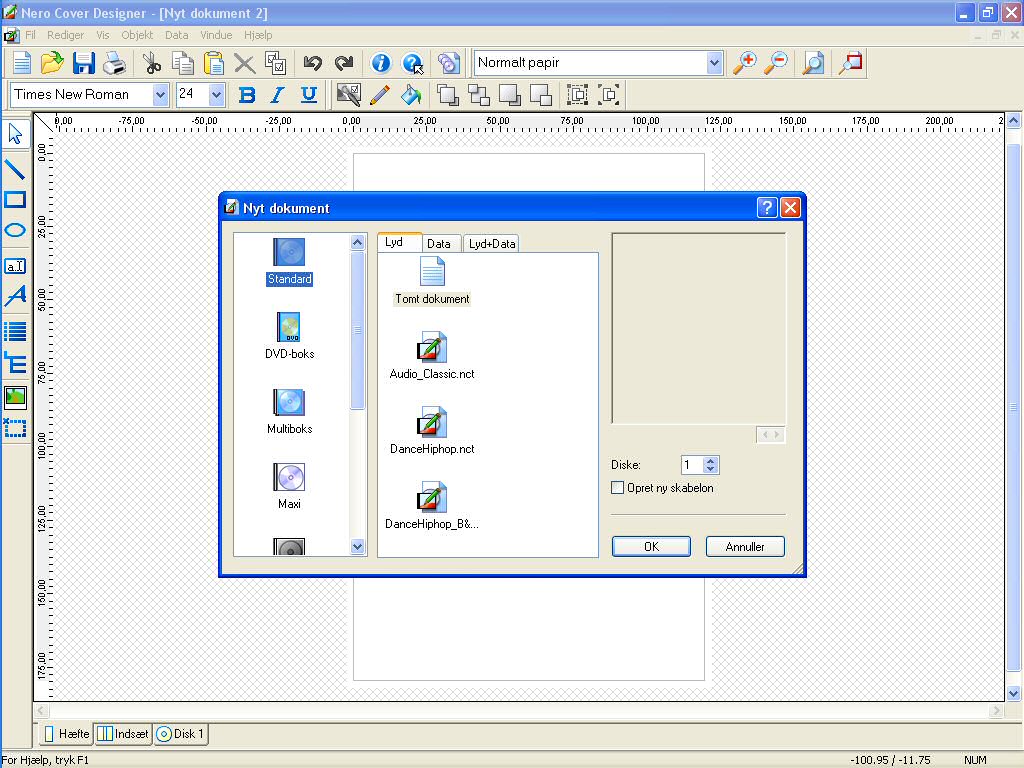This screenshot has height=768, width=1024.
Task: Select the Text box tool
Action: pos(15,266)
